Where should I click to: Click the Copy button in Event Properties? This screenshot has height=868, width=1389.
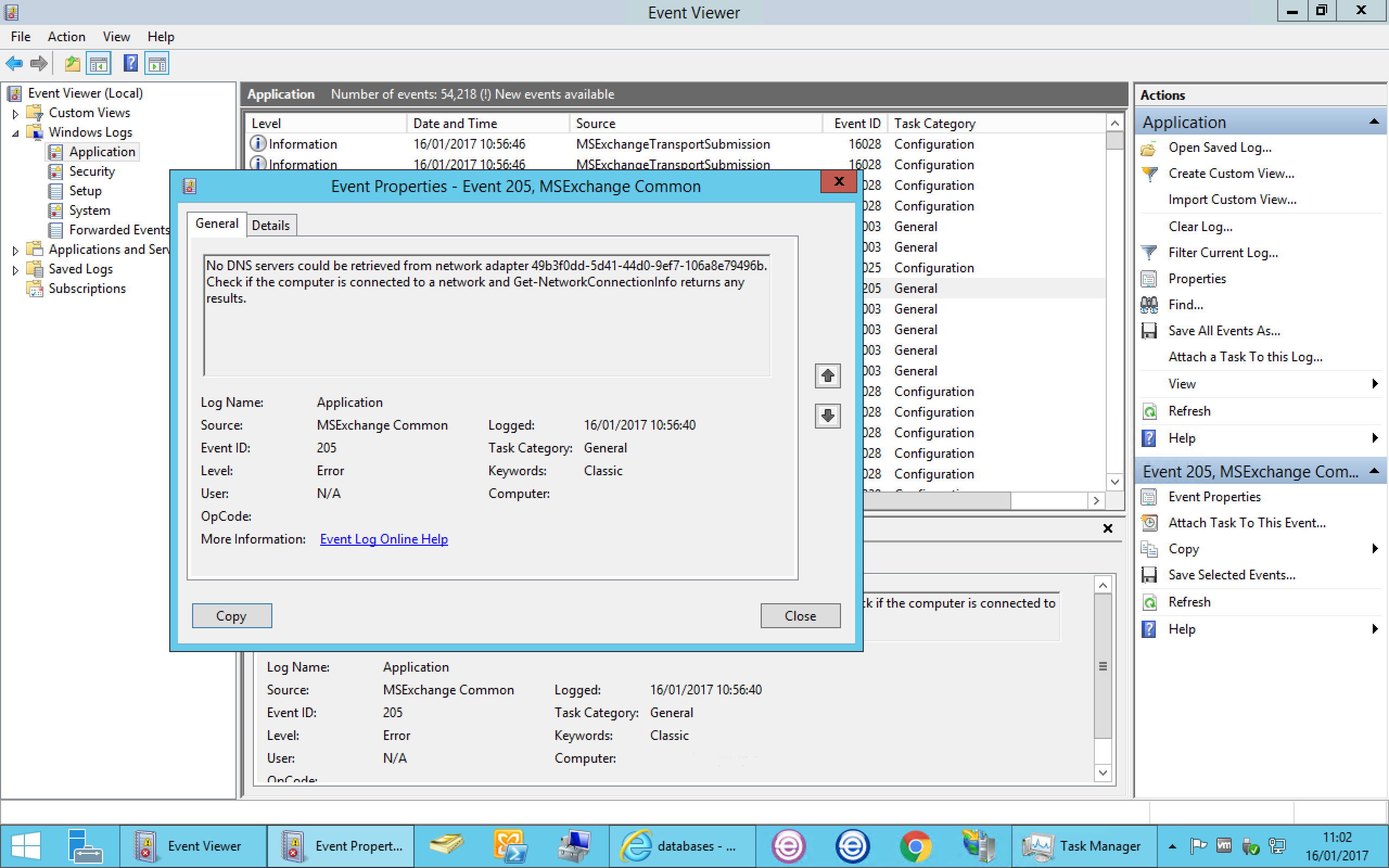231,615
